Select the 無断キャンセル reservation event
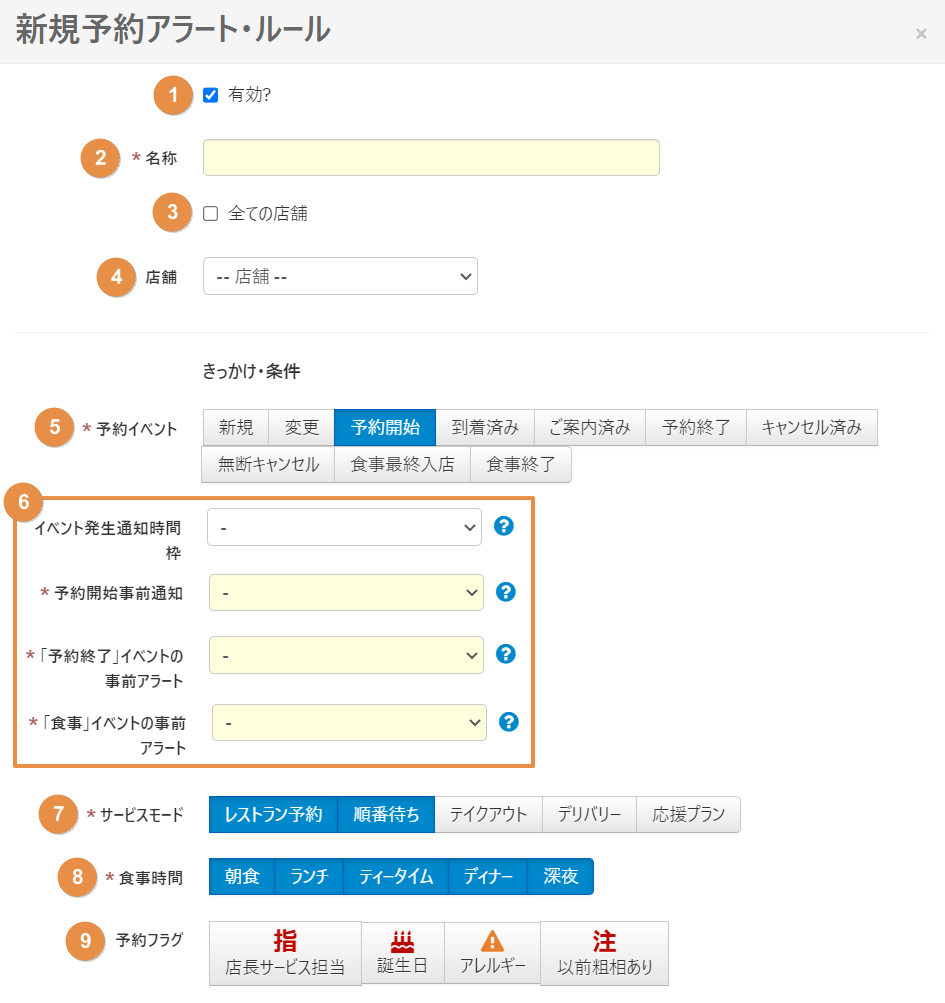The width and height of the screenshot is (945, 1003). pyautogui.click(x=268, y=464)
